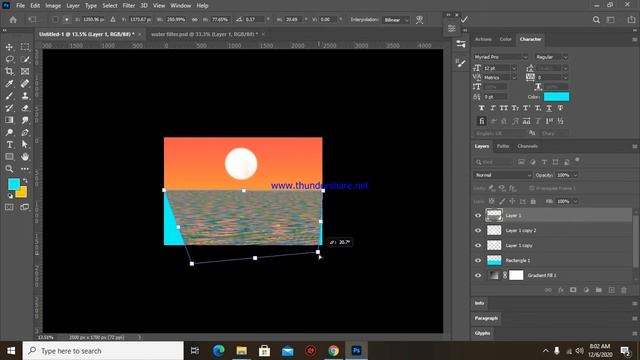The height and width of the screenshot is (360, 640).
Task: Open the layer Fill dropdown arrow
Action: tap(575, 201)
